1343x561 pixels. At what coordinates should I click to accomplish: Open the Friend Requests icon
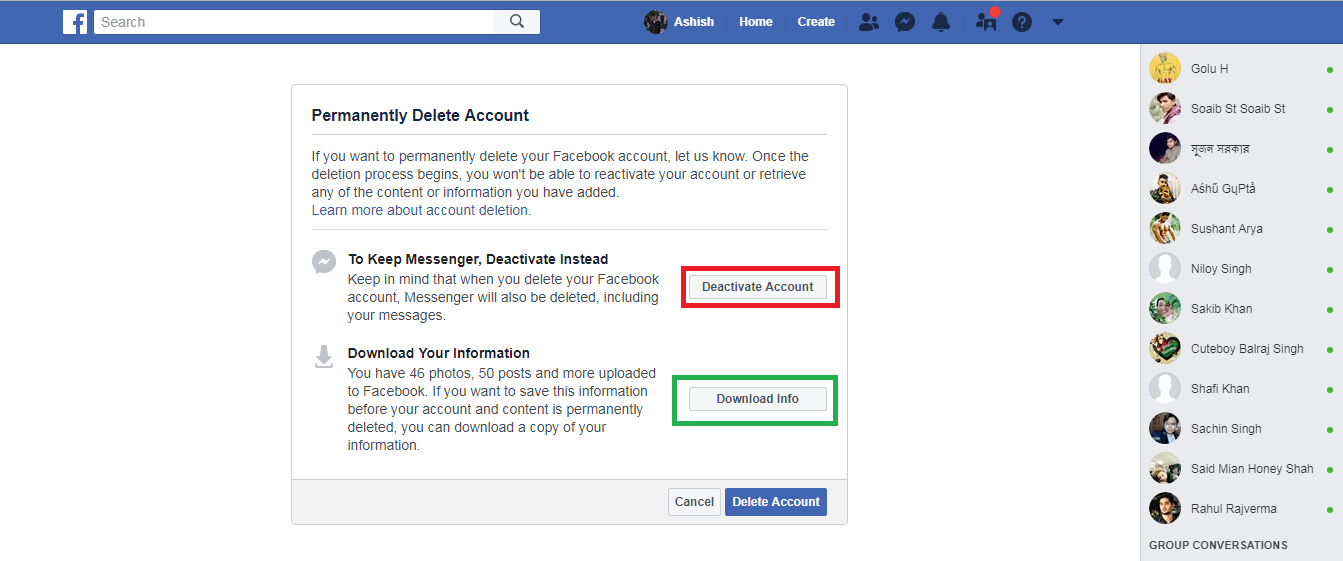click(x=869, y=22)
